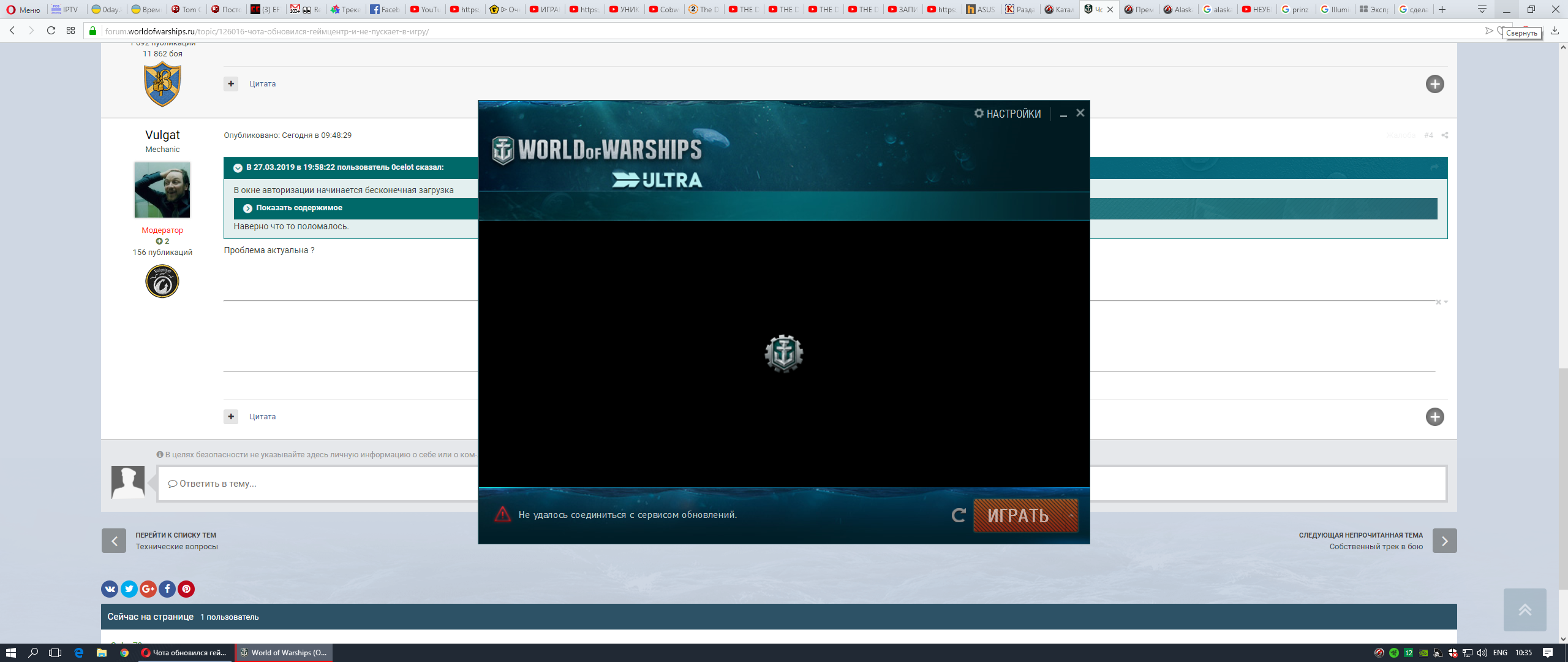
Task: Open Vulgat's profile name link
Action: tap(162, 135)
